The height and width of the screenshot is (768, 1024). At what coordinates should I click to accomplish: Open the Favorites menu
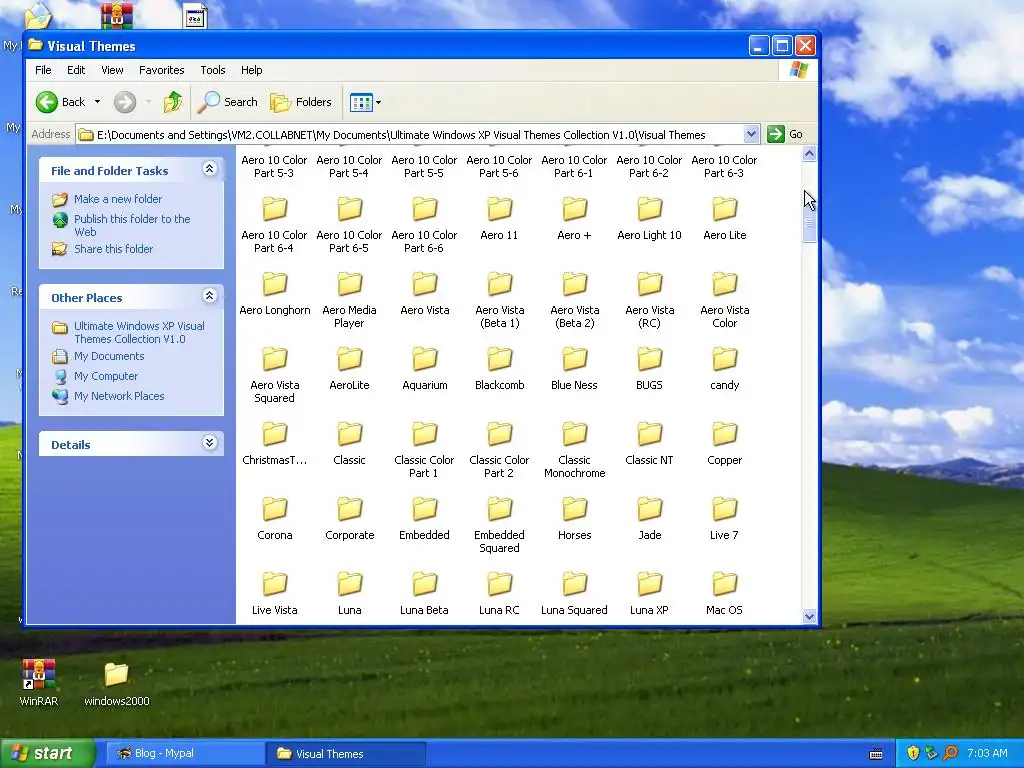[x=161, y=70]
